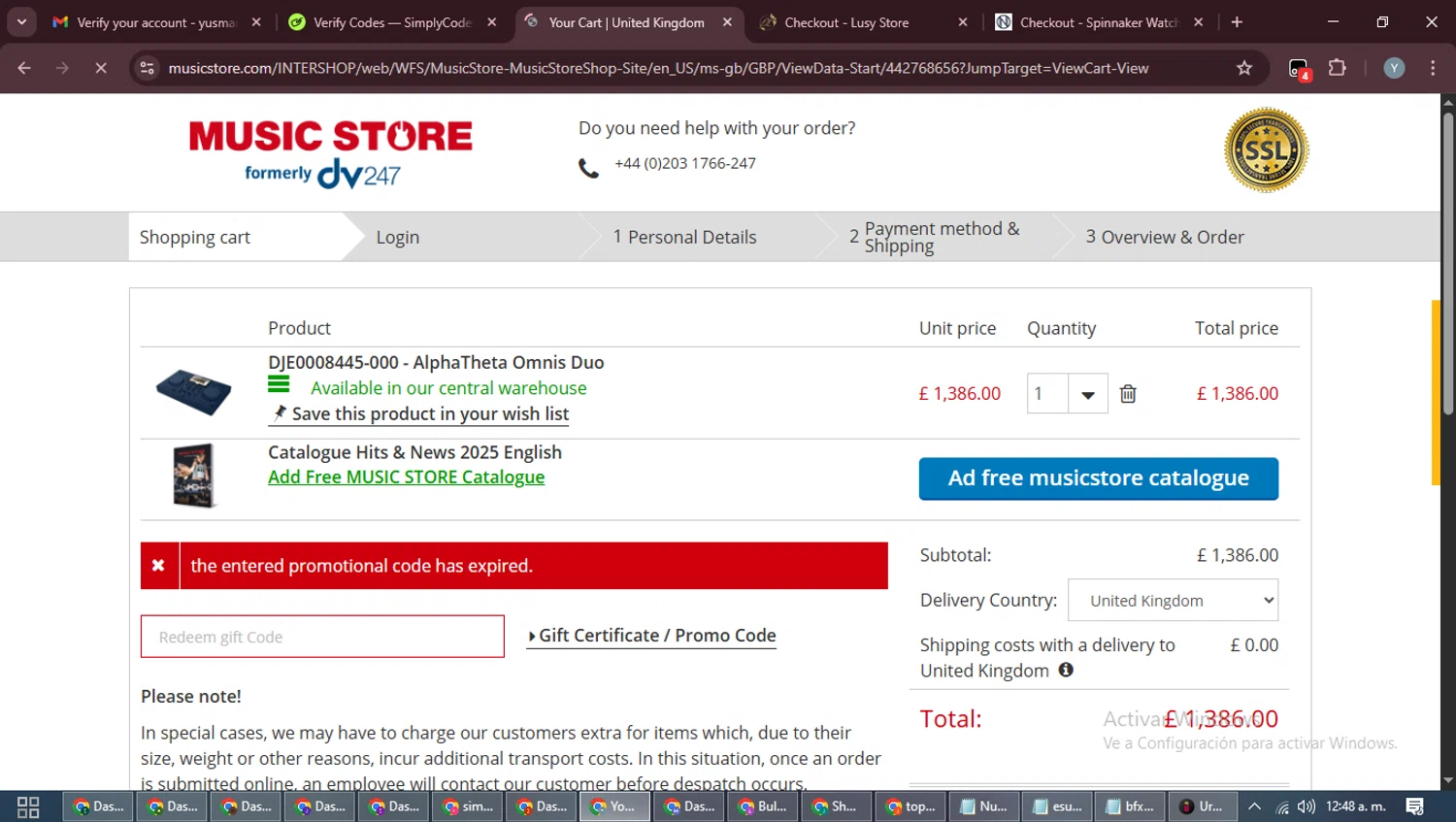Image resolution: width=1456 pixels, height=822 pixels.
Task: Go to Shopping cart step
Action: [x=194, y=238]
